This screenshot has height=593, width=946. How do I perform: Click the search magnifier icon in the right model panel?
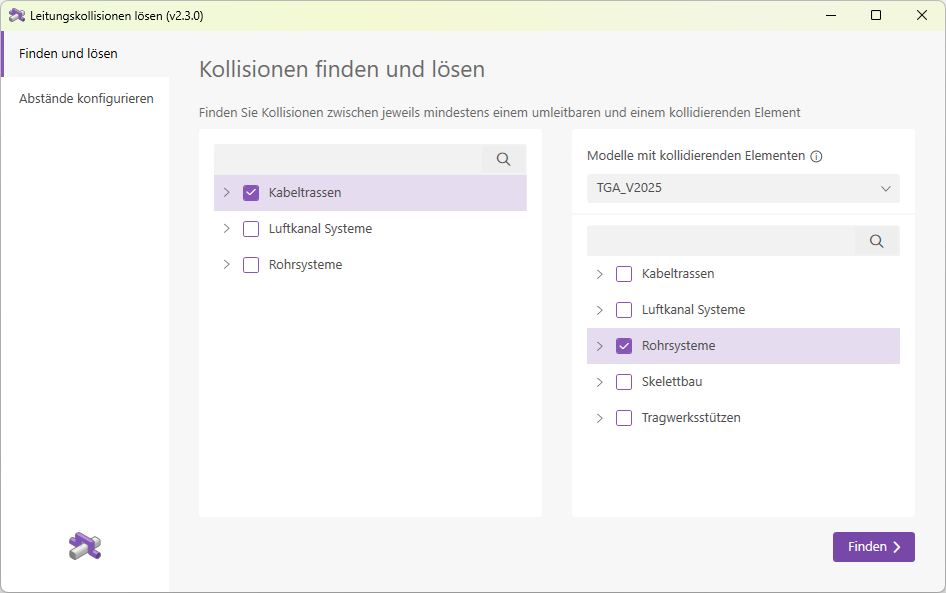tap(876, 240)
